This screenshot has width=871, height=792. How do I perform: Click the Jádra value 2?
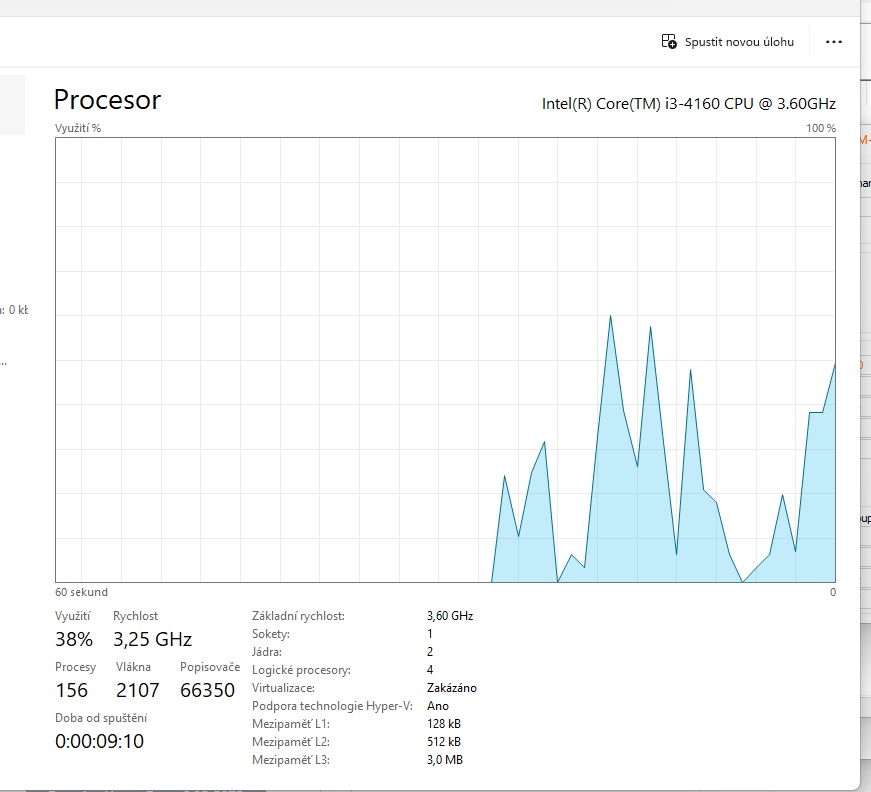pos(430,651)
